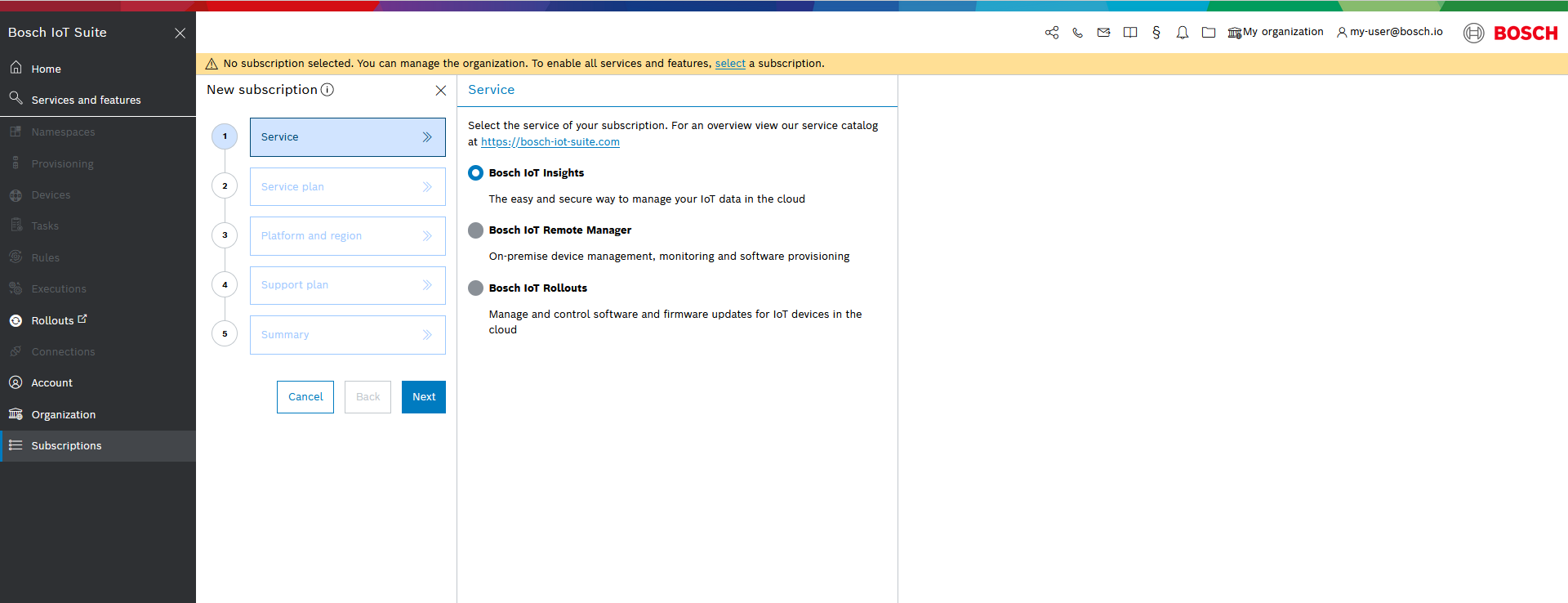Click the Back button
Image resolution: width=1568 pixels, height=603 pixels.
click(x=367, y=397)
